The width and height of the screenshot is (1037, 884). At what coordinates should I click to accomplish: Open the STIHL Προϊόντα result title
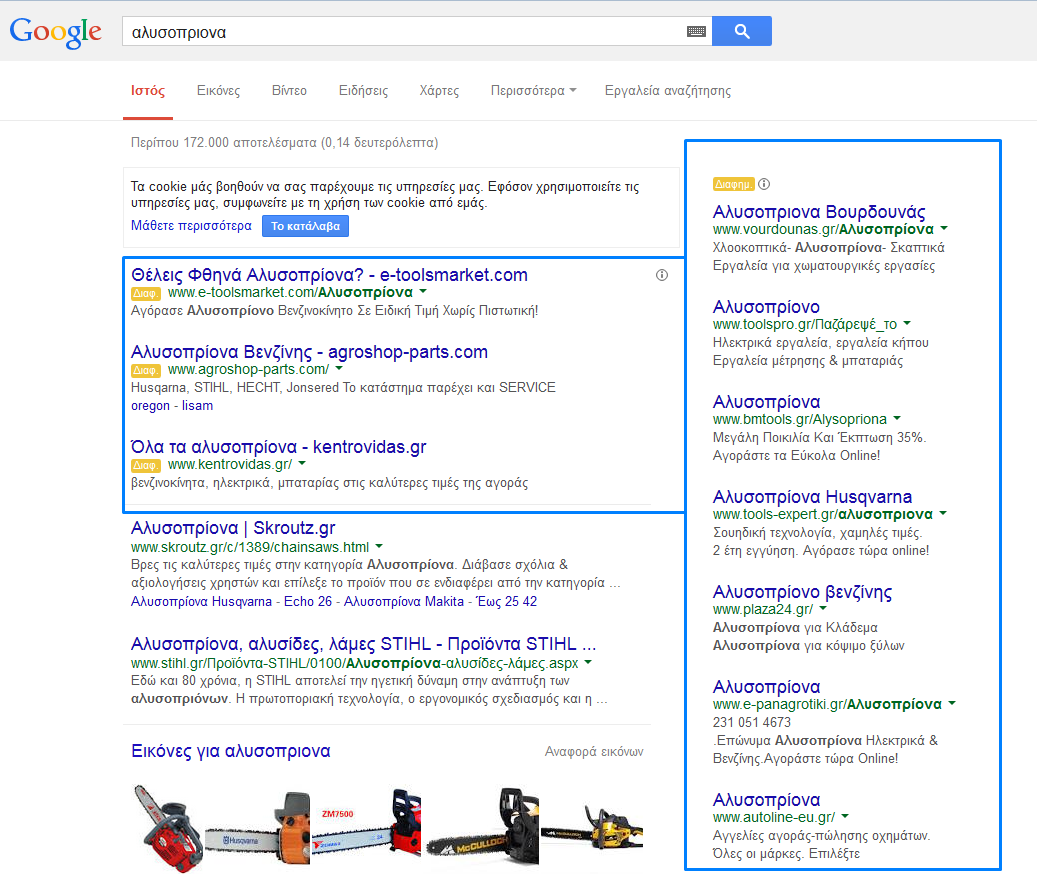tap(364, 644)
